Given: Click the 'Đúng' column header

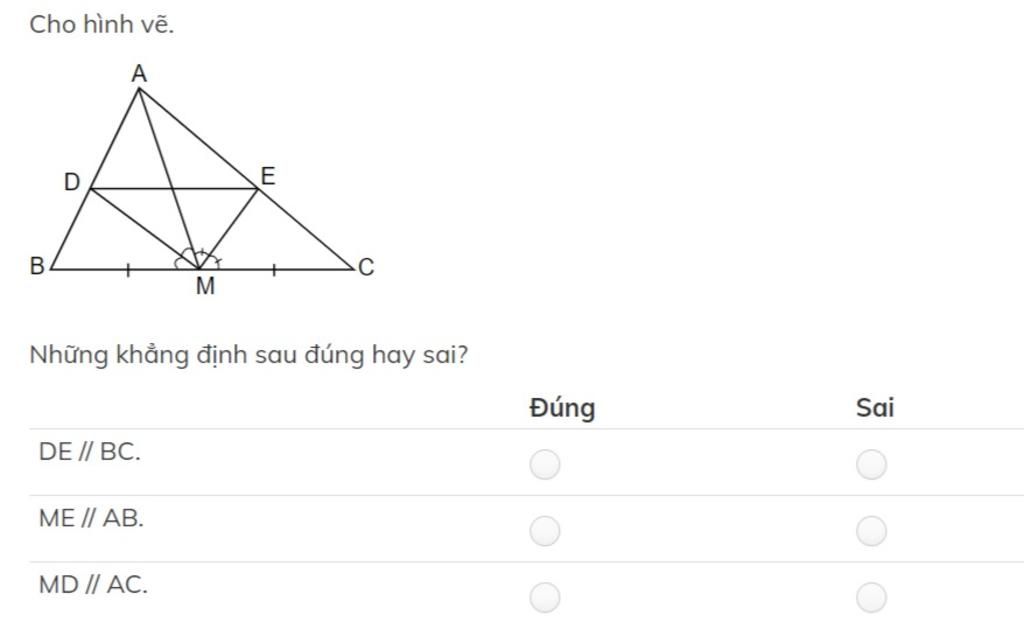Looking at the screenshot, I should [562, 407].
